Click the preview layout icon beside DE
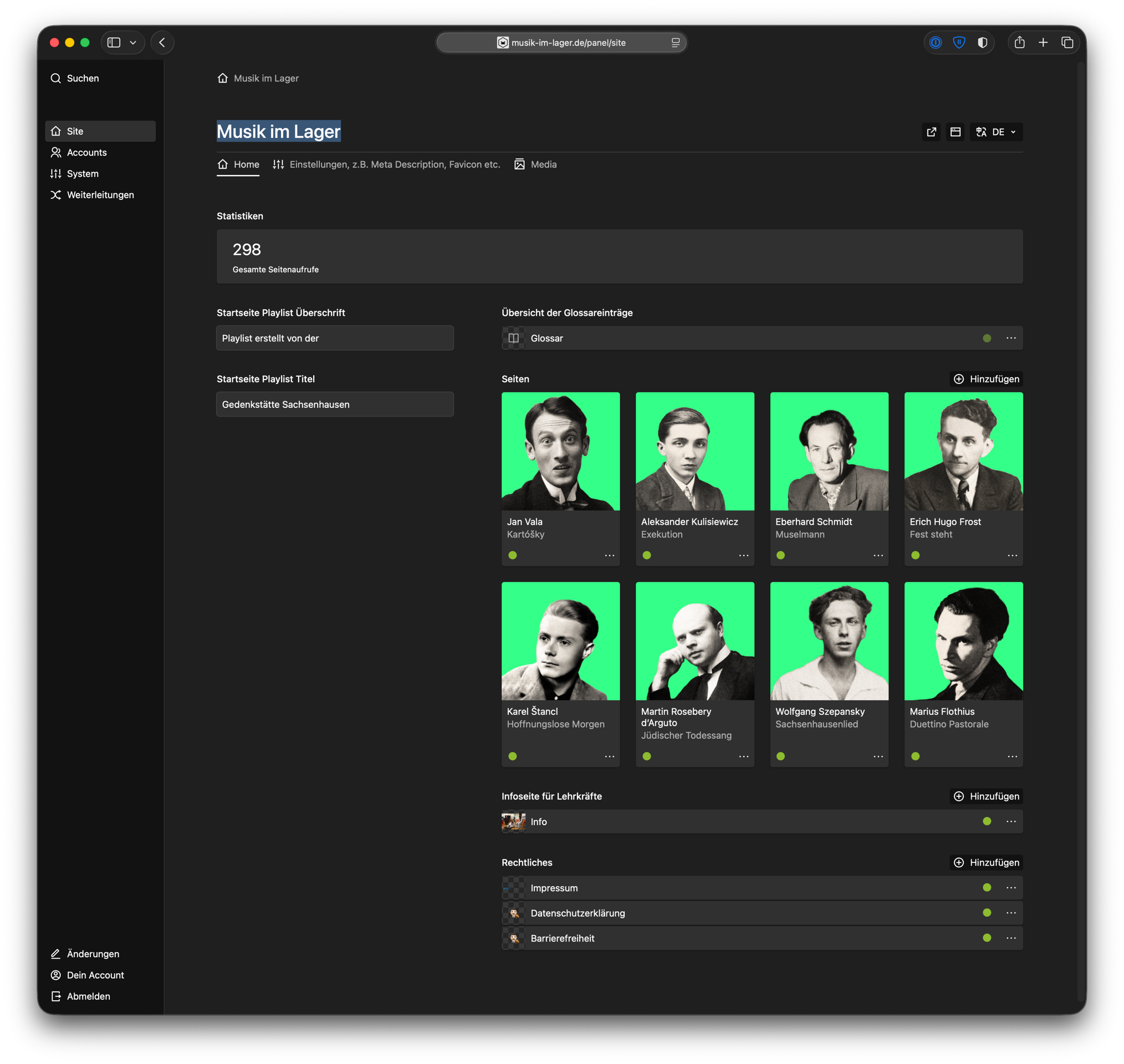This screenshot has width=1124, height=1064. pyautogui.click(x=956, y=132)
